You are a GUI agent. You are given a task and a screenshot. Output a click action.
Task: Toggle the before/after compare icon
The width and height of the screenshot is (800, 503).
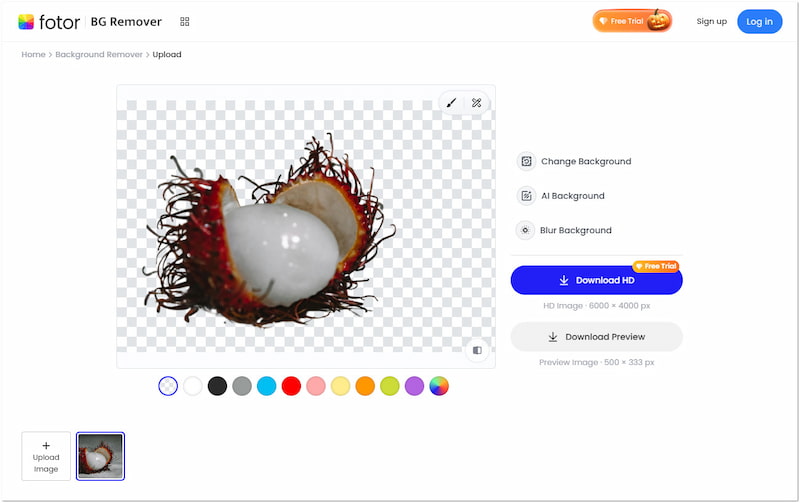click(477, 350)
